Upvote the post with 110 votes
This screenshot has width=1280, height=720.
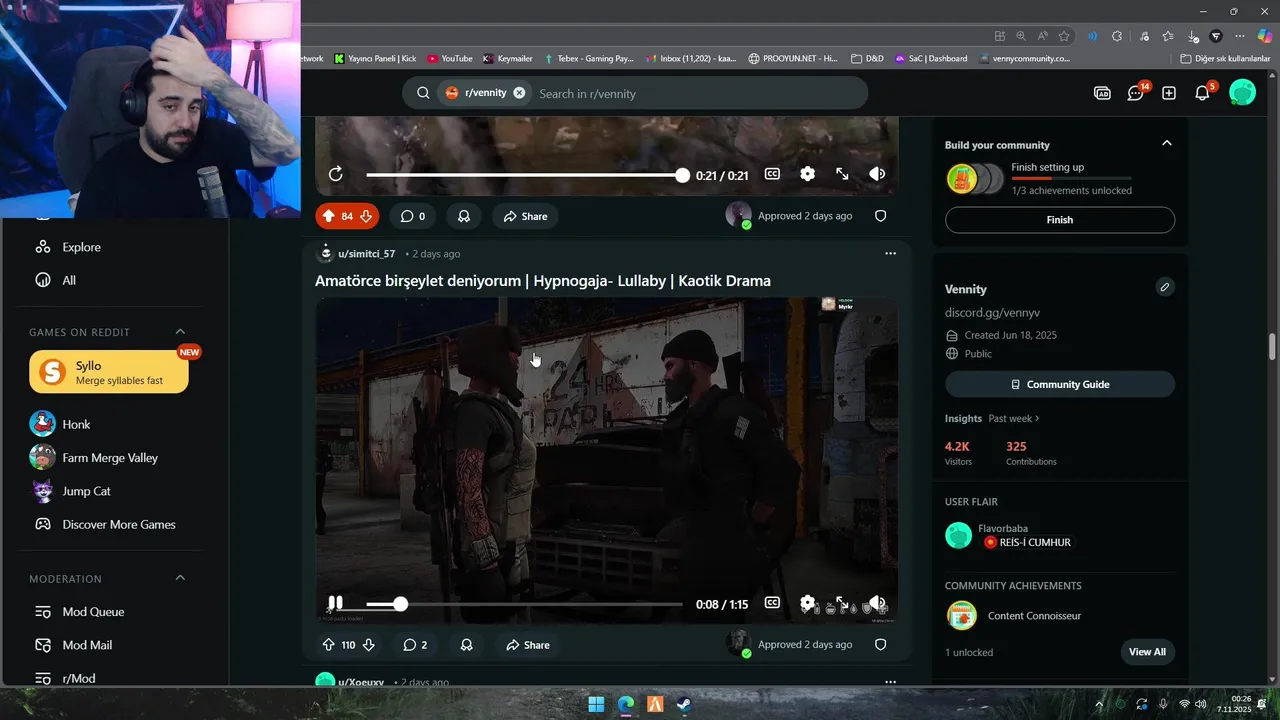(x=328, y=645)
